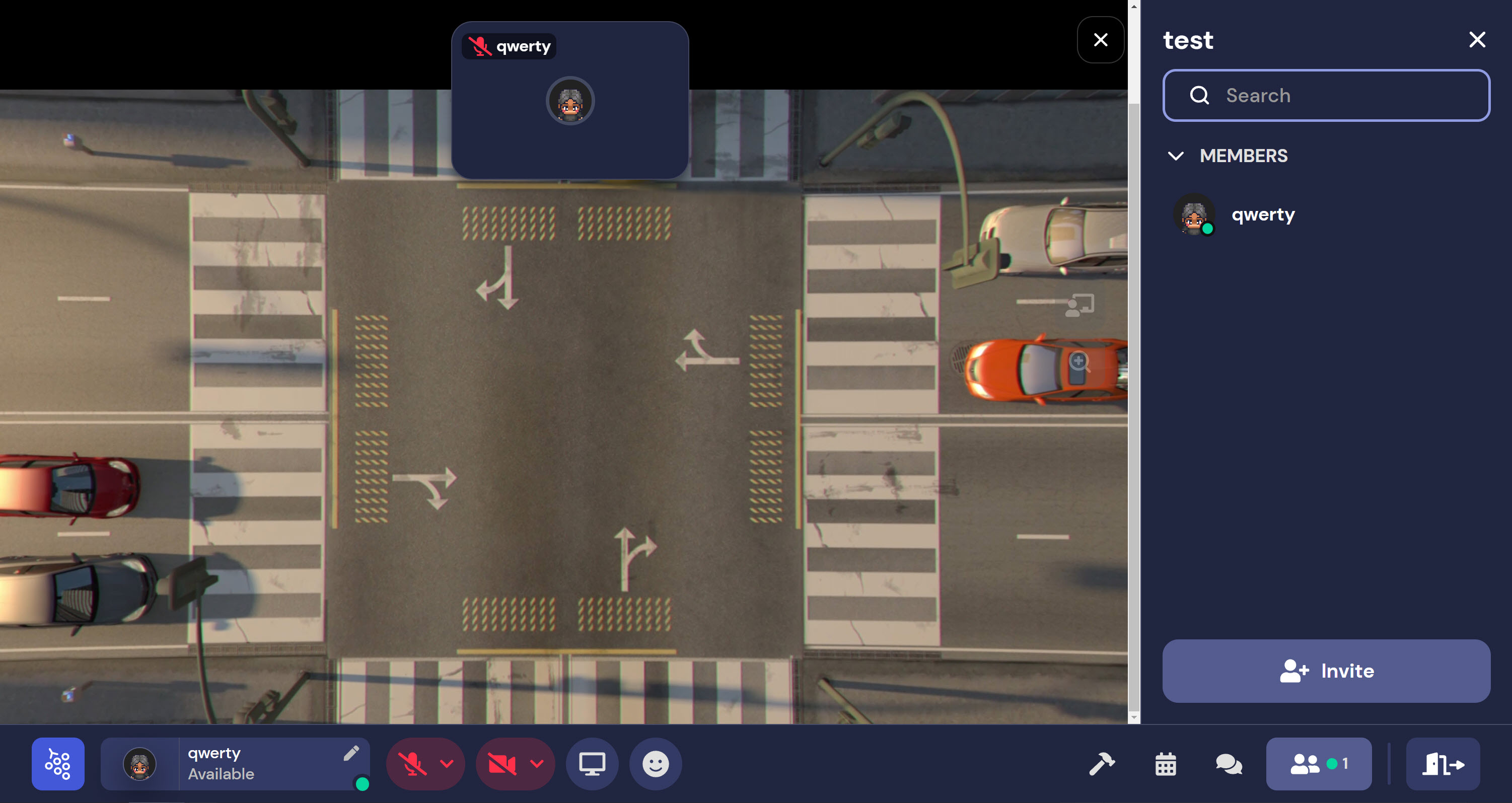The image size is (1512, 803).
Task: Start screen sharing with monitor icon
Action: 592,764
